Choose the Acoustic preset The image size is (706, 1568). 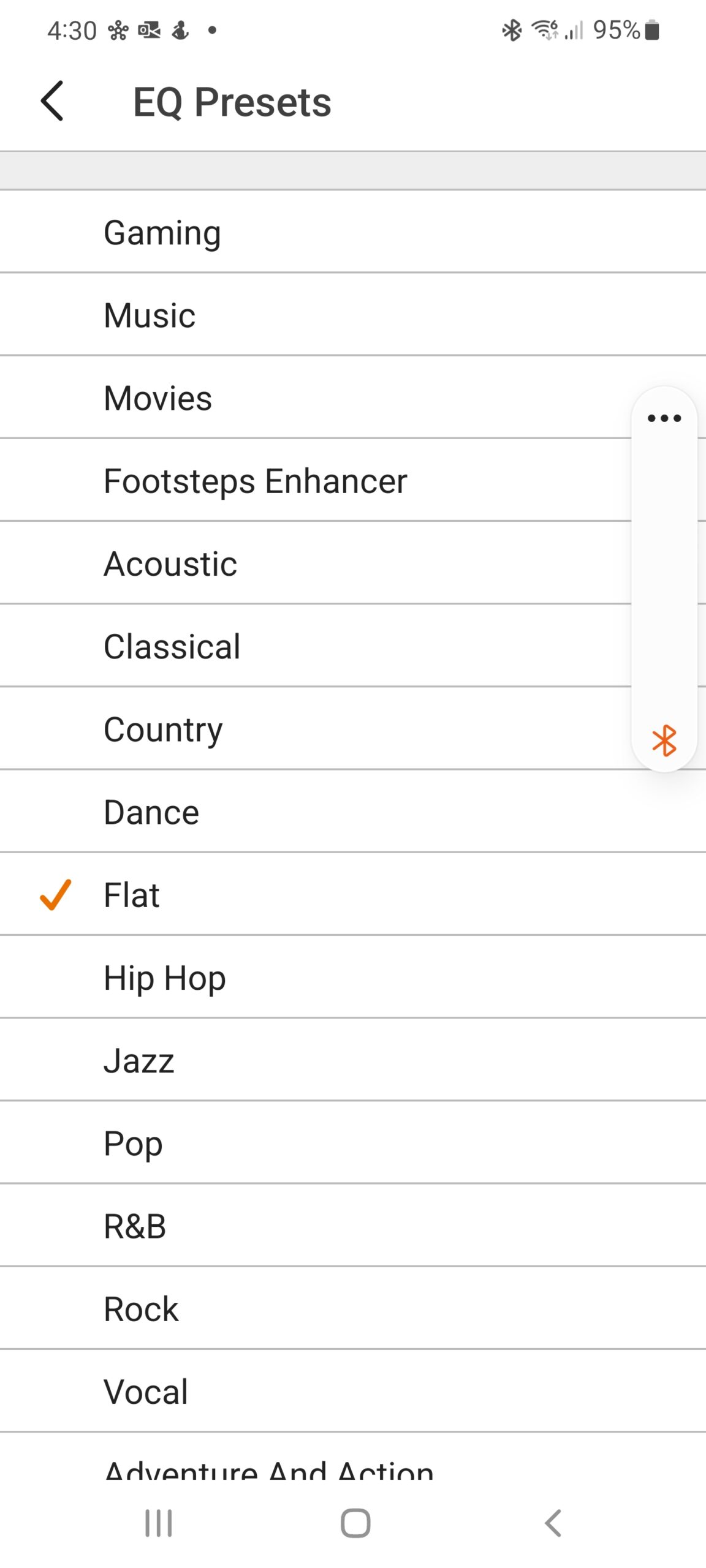(x=170, y=563)
